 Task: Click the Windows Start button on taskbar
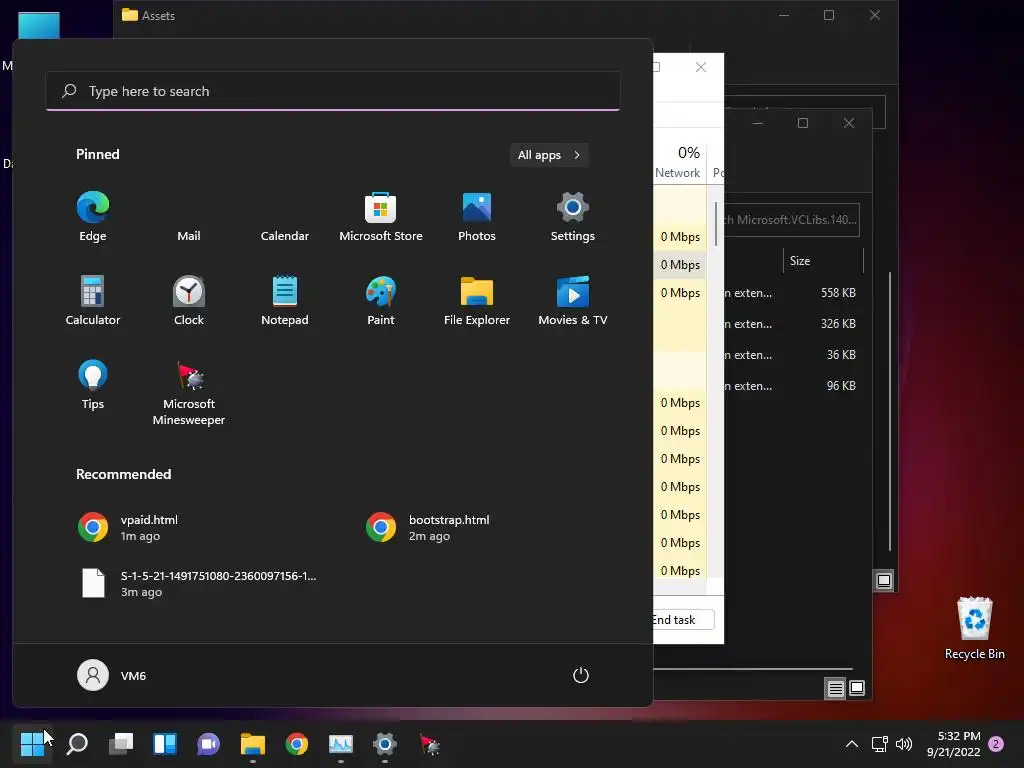pos(32,743)
